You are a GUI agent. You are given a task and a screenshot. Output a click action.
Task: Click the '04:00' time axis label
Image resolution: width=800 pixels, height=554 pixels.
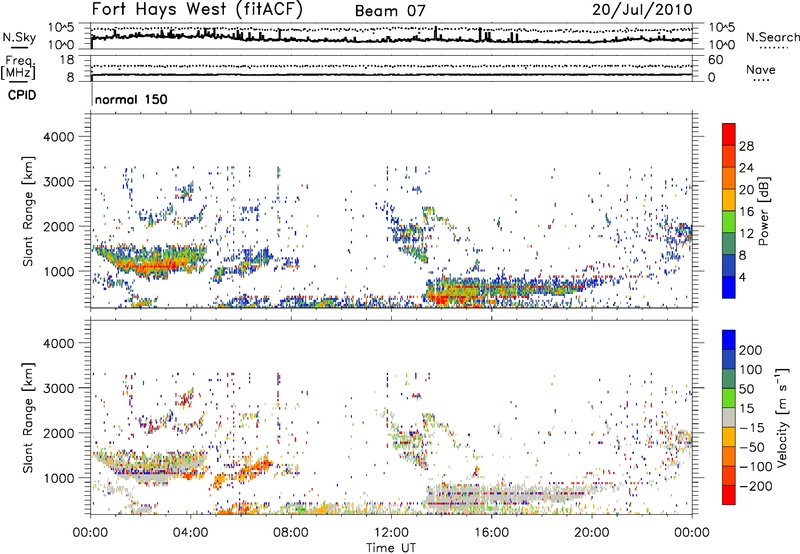point(191,533)
